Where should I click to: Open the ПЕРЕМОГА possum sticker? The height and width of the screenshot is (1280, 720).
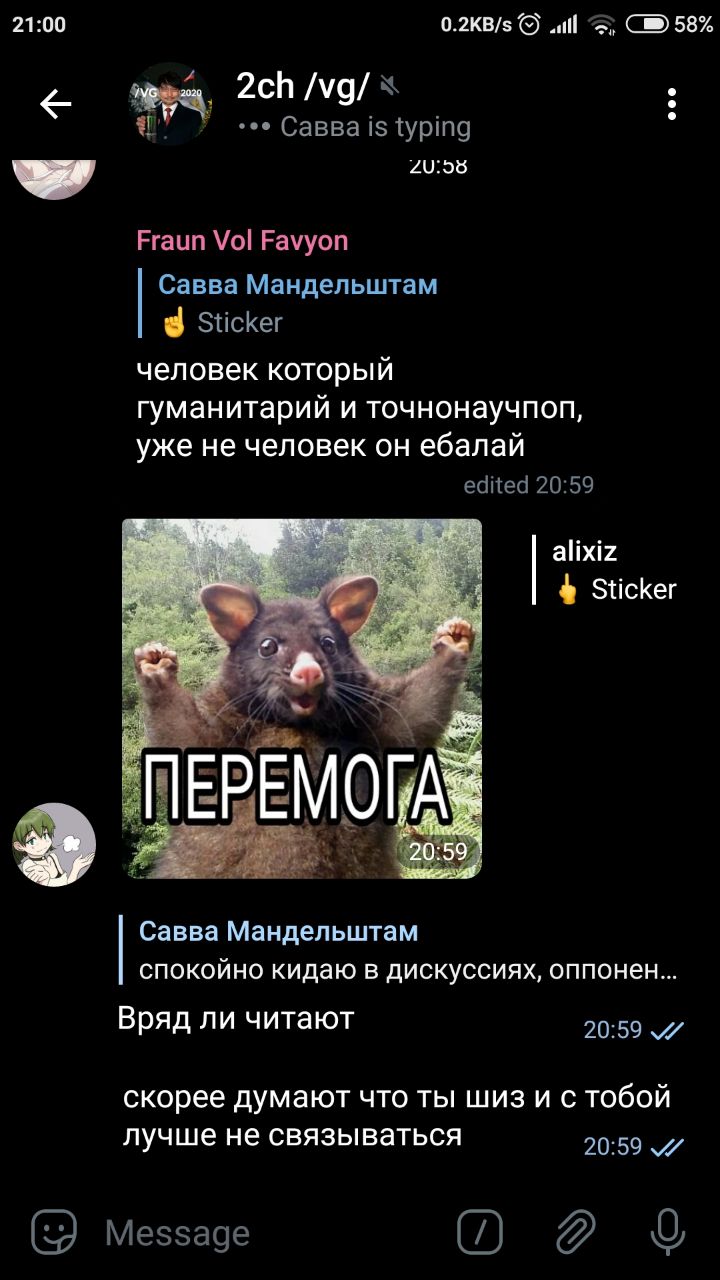302,698
